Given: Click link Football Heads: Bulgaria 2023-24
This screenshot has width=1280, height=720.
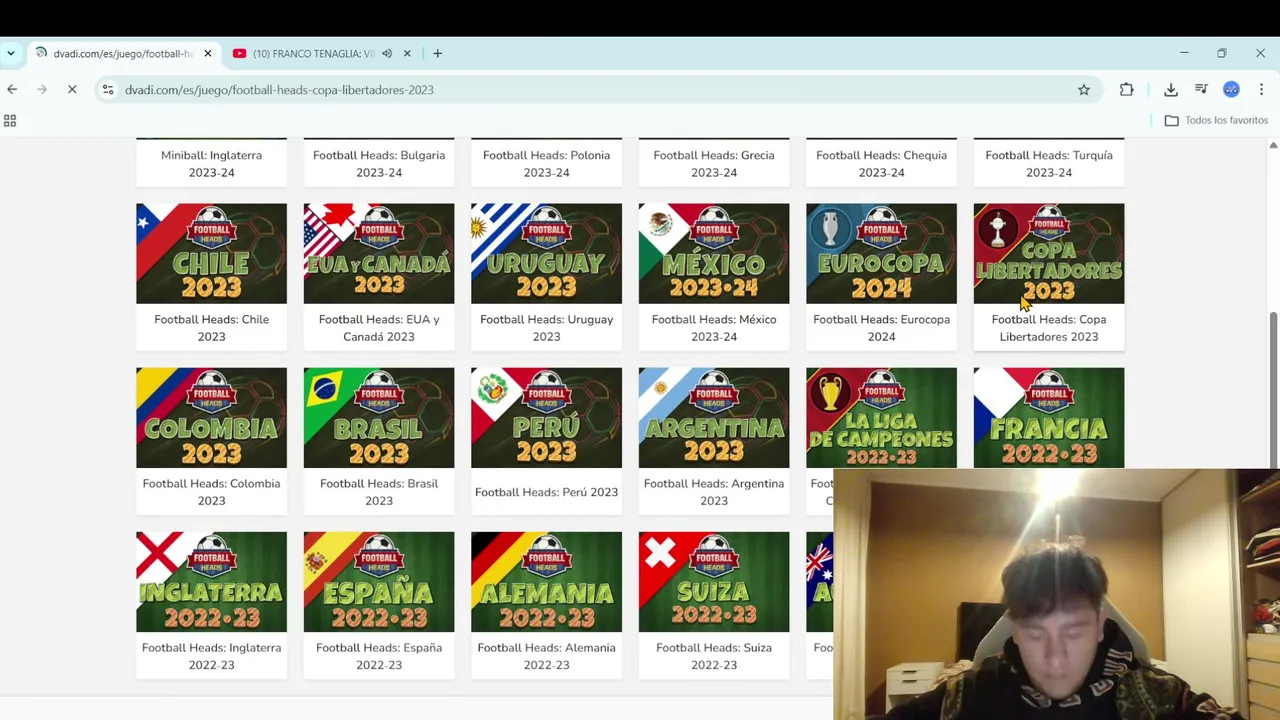Looking at the screenshot, I should (x=379, y=164).
